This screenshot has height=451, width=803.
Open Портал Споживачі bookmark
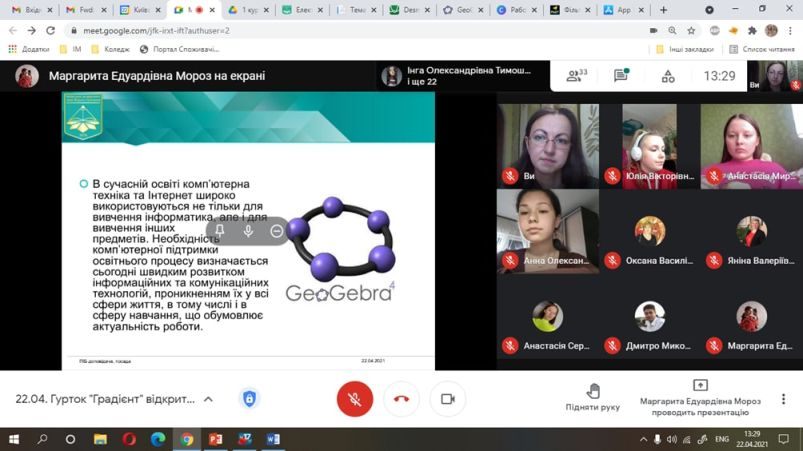pos(179,49)
